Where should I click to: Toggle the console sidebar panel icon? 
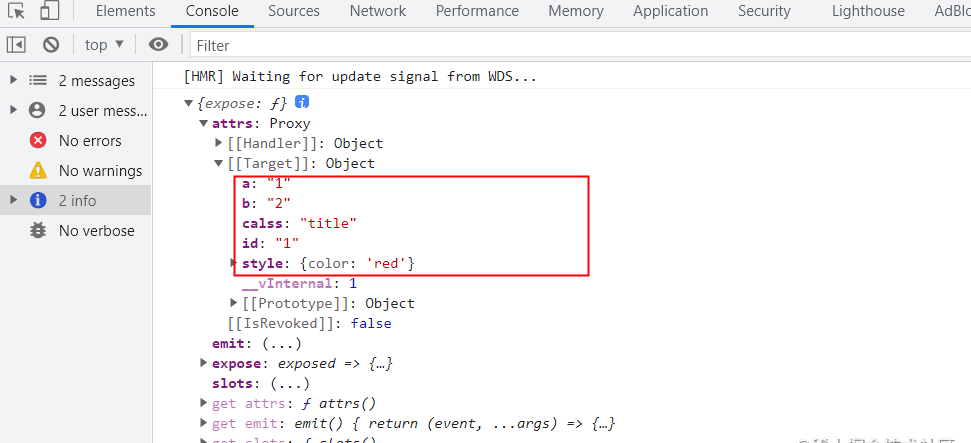pyautogui.click(x=16, y=45)
